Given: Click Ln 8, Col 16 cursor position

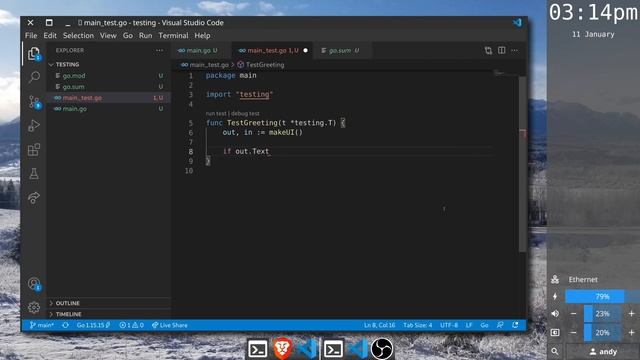Looking at the screenshot, I should pos(380,325).
